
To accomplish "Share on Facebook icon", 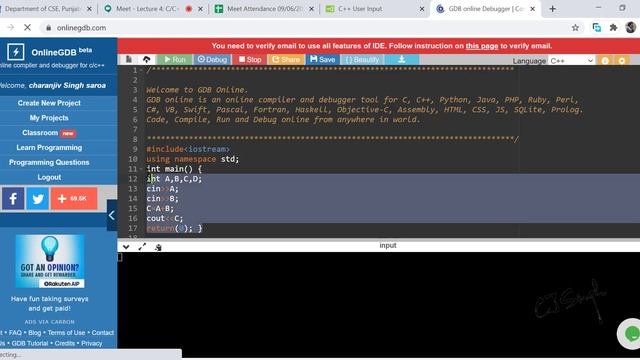I will [x=13, y=199].
